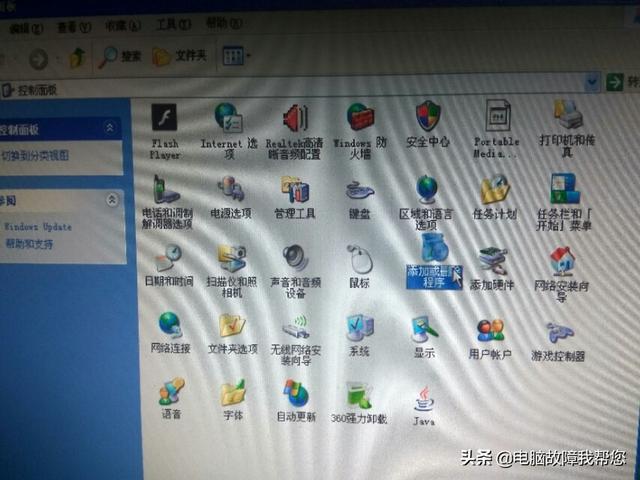Click the 搜索 toolbar button
640x480 pixels.
[x=120, y=57]
